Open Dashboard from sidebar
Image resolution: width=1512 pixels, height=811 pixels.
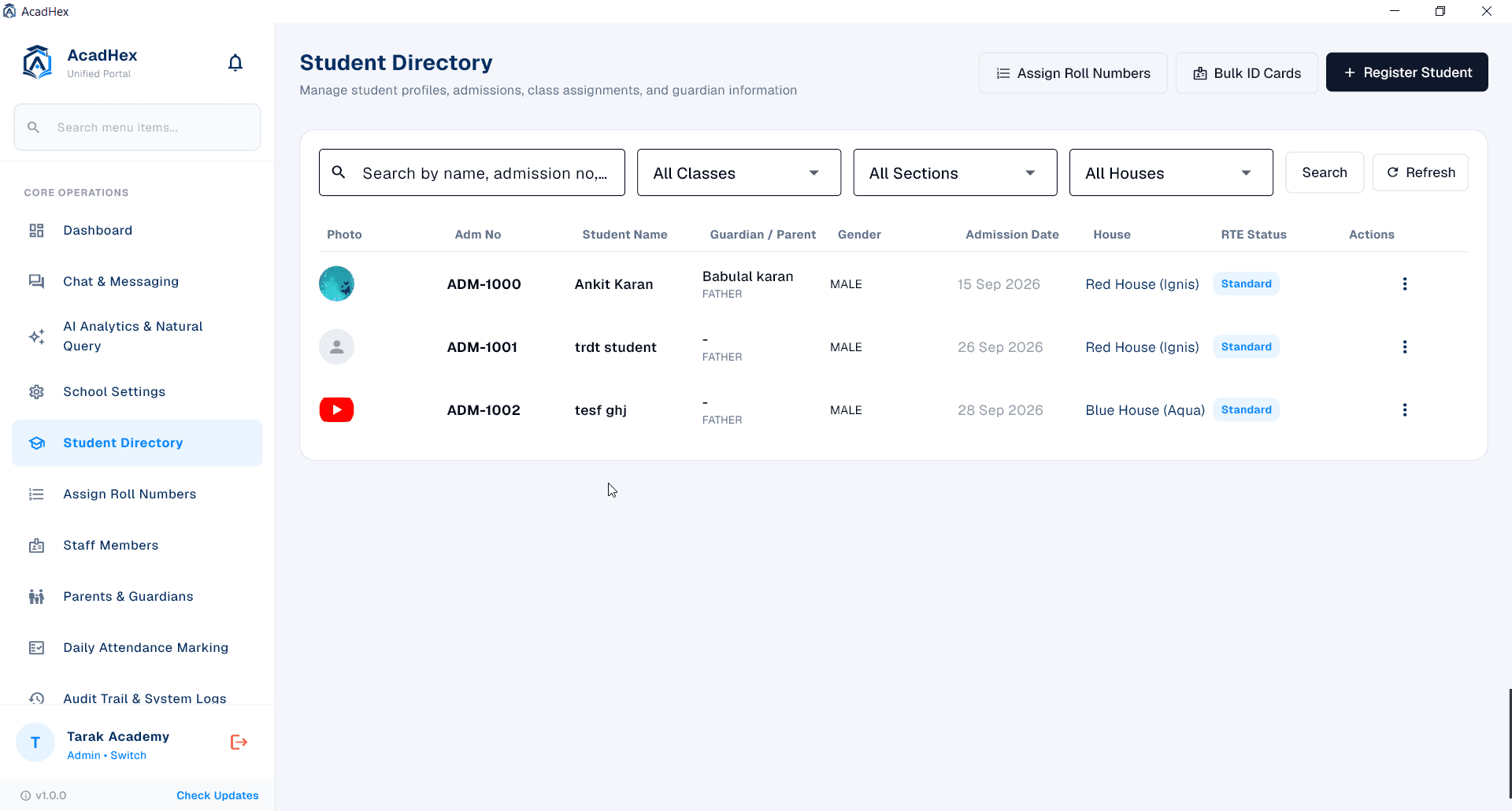137,231
